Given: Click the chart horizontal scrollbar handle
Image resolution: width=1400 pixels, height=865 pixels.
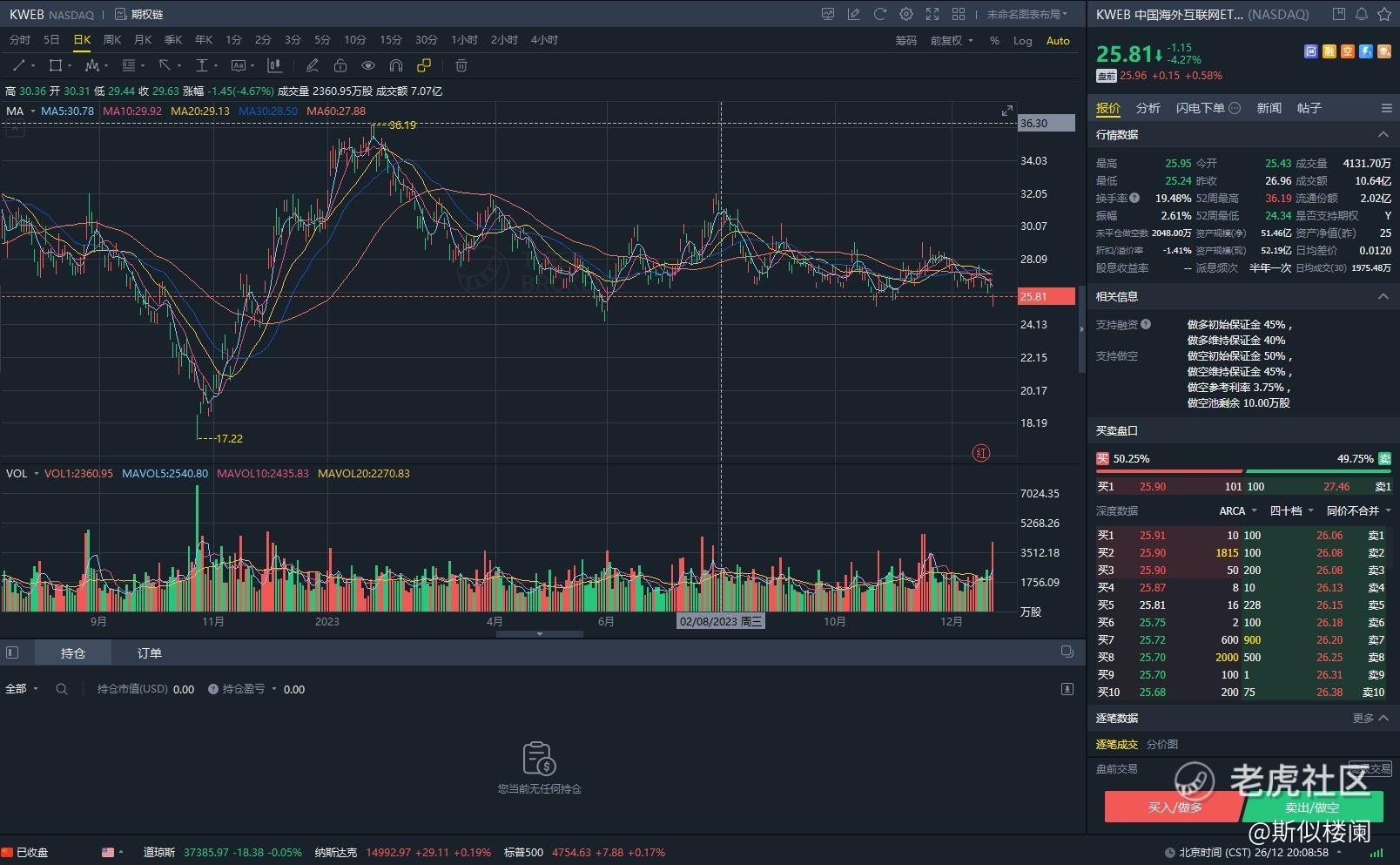Looking at the screenshot, I should pyautogui.click(x=540, y=634).
